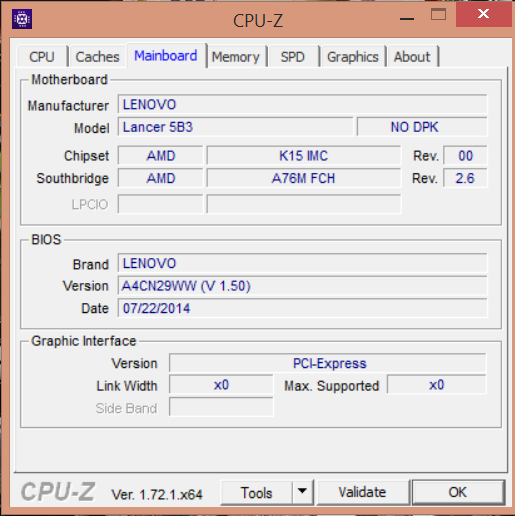The width and height of the screenshot is (515, 516).
Task: Click the CPU-Z application icon in title bar
Action: (x=22, y=19)
